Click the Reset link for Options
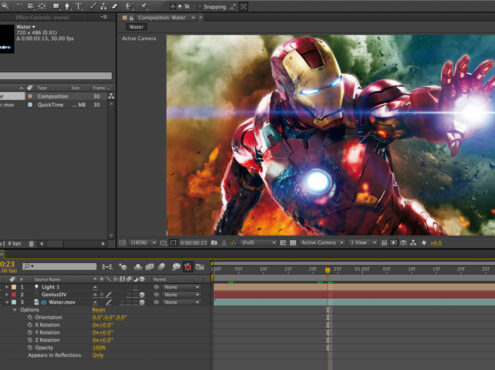Screen dimensions: 495x370 pos(99,310)
